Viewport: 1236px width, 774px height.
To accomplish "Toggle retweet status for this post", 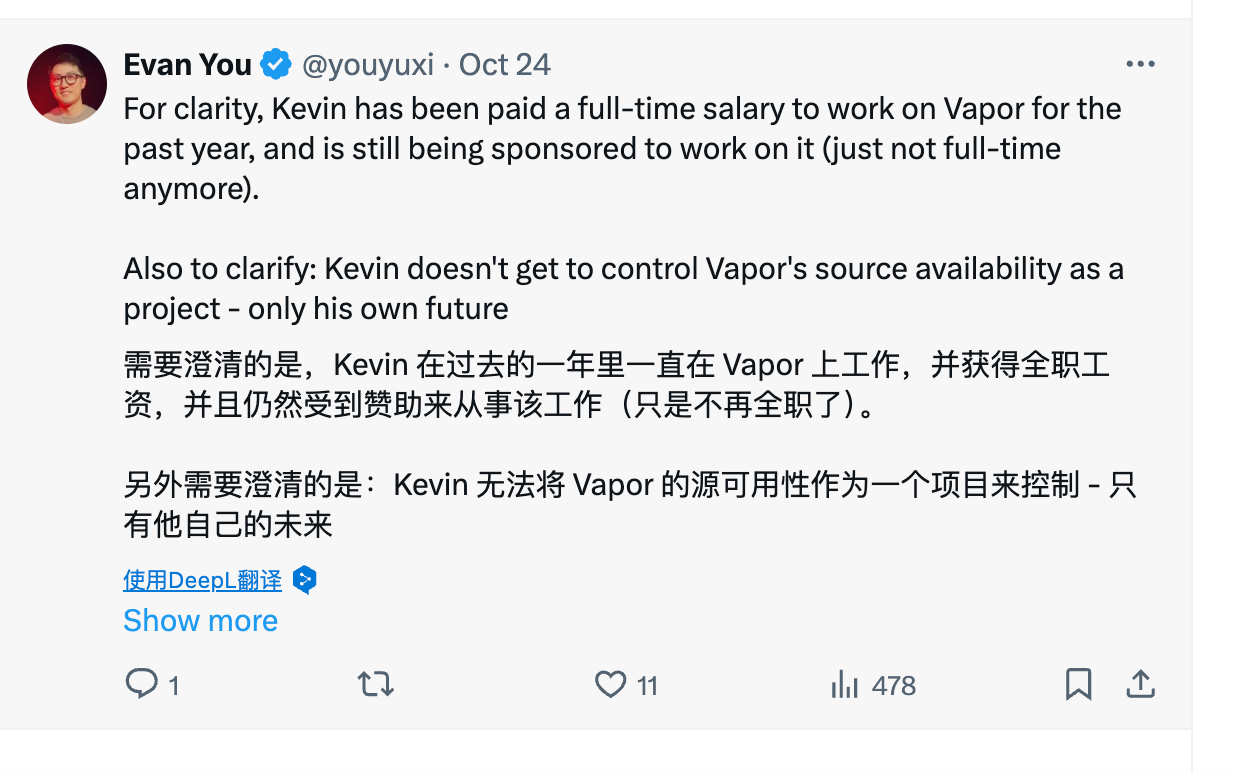I will [x=375, y=684].
